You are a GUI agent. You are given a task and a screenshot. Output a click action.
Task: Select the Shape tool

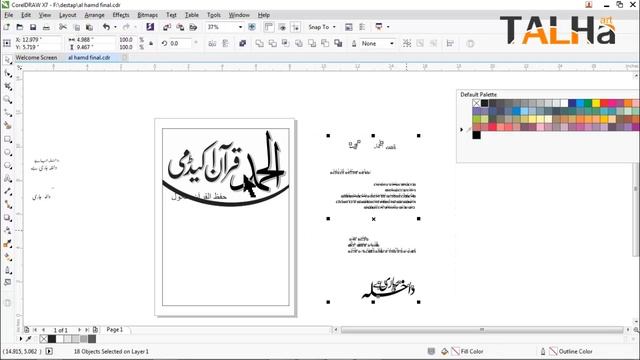7,73
